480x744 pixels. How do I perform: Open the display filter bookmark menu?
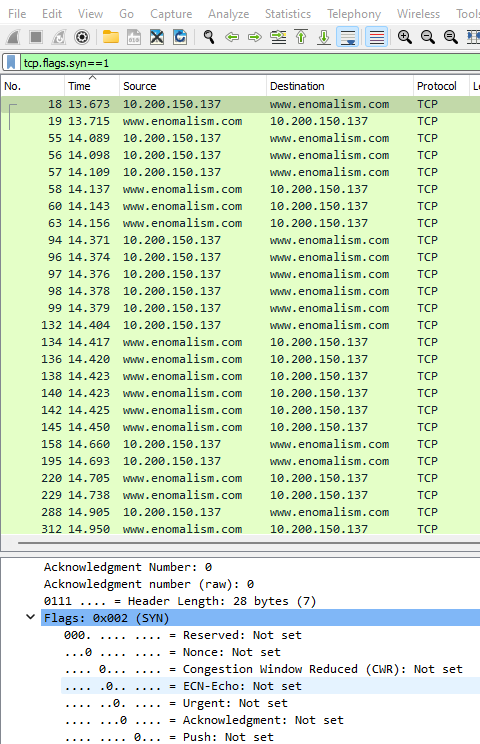tap(11, 63)
